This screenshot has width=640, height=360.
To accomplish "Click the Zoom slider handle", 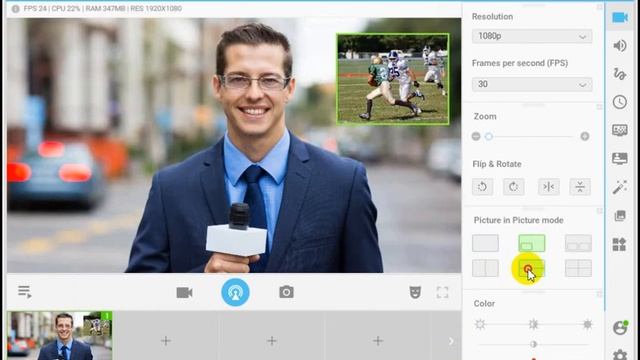I will coord(489,136).
